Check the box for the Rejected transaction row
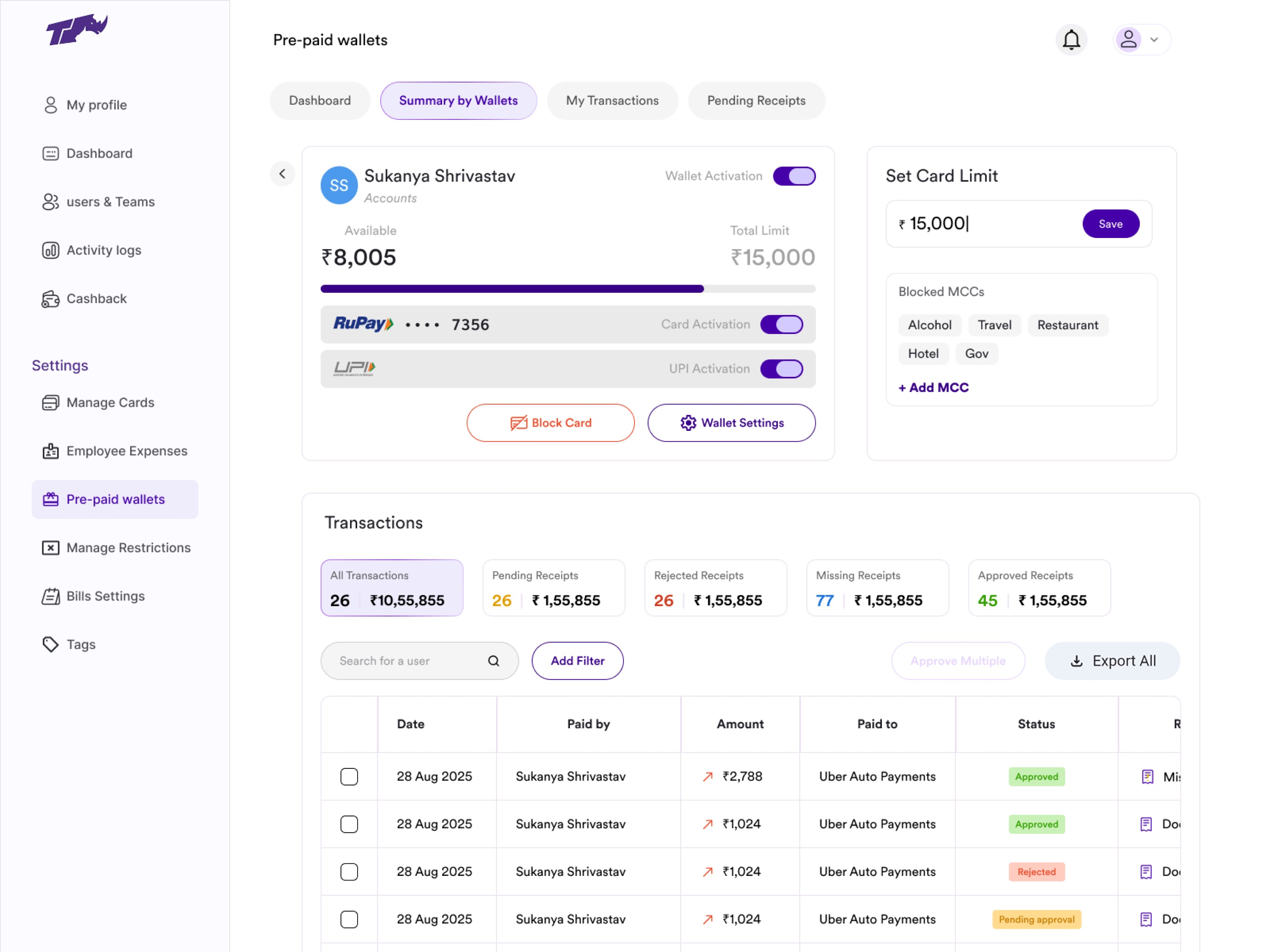Screen dimensions: 1270x952 [349, 872]
